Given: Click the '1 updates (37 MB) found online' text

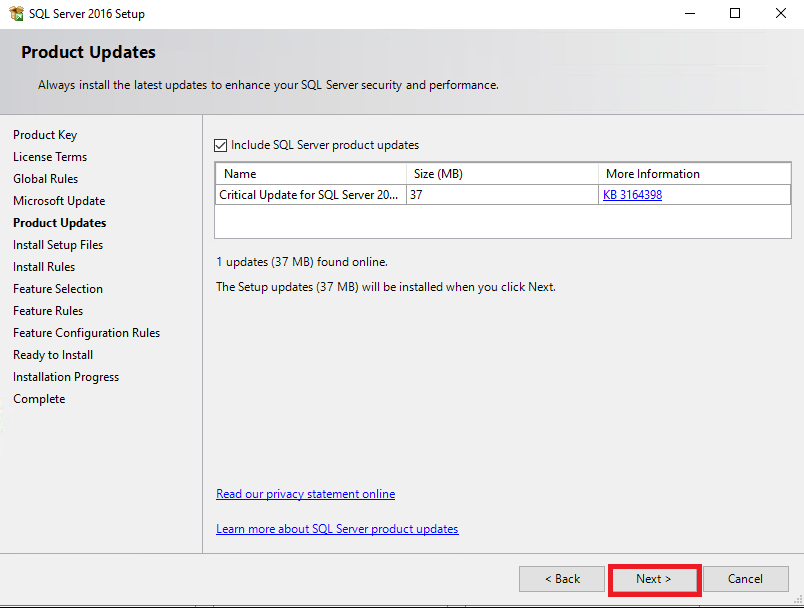Looking at the screenshot, I should click(x=302, y=262).
